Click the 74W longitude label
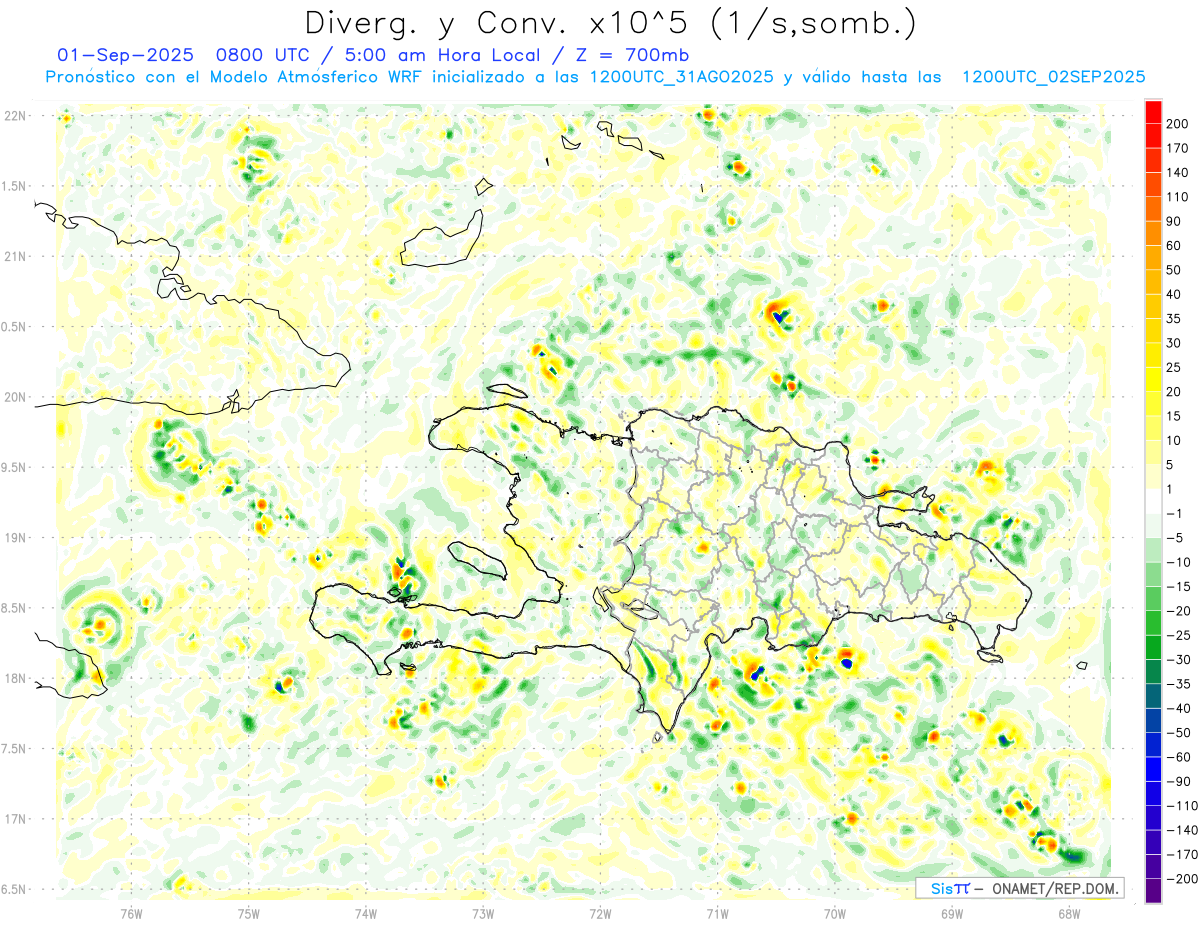 [366, 913]
